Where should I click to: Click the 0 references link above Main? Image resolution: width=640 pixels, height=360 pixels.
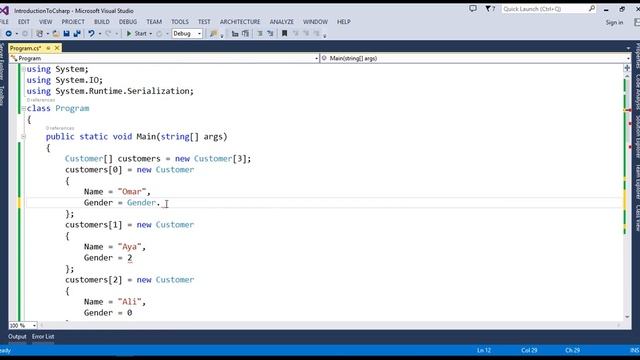coord(60,128)
